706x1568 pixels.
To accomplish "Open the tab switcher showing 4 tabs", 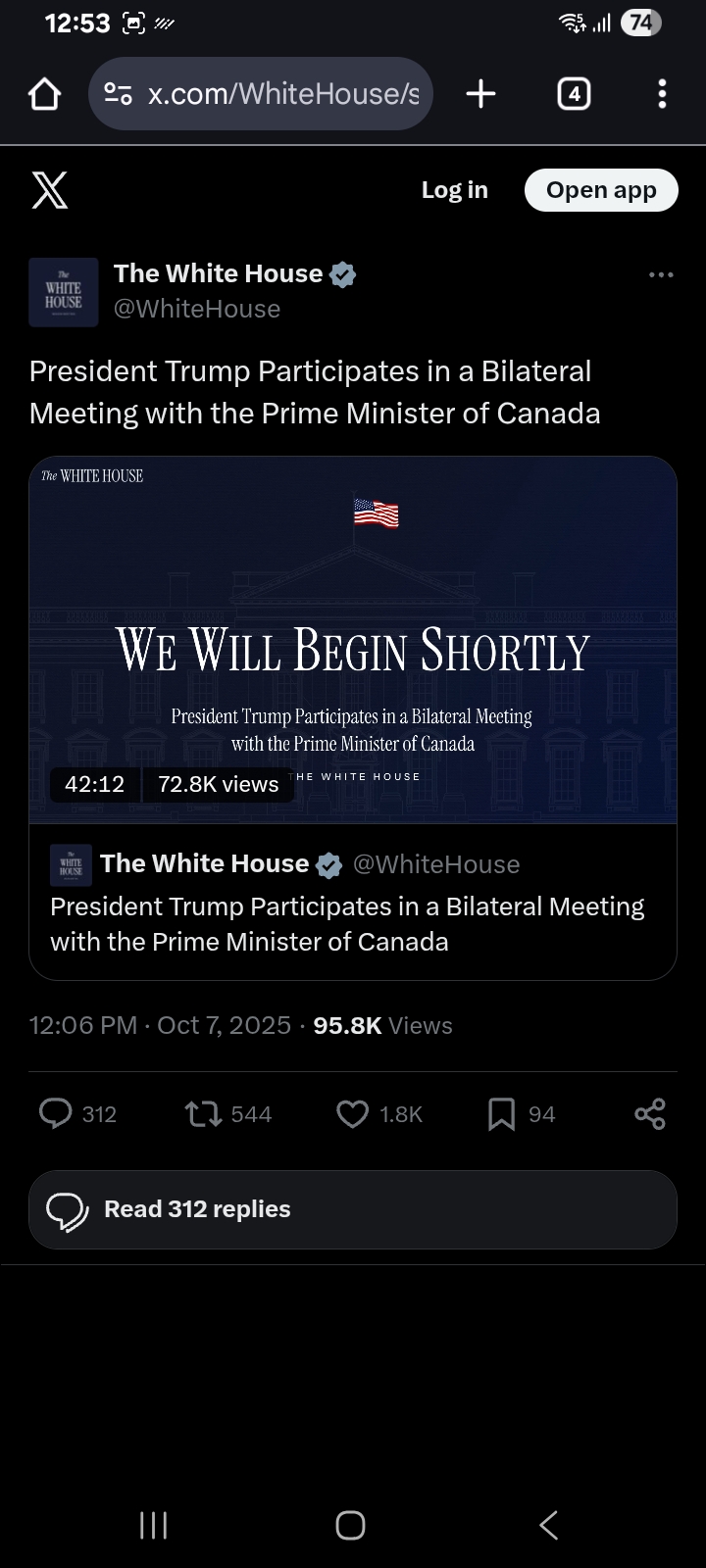I will [574, 94].
